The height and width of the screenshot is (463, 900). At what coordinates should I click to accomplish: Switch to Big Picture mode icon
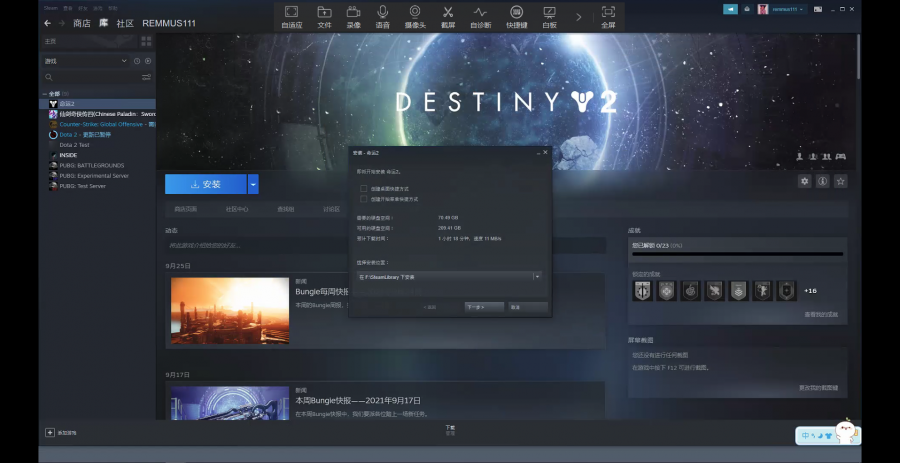[x=817, y=9]
